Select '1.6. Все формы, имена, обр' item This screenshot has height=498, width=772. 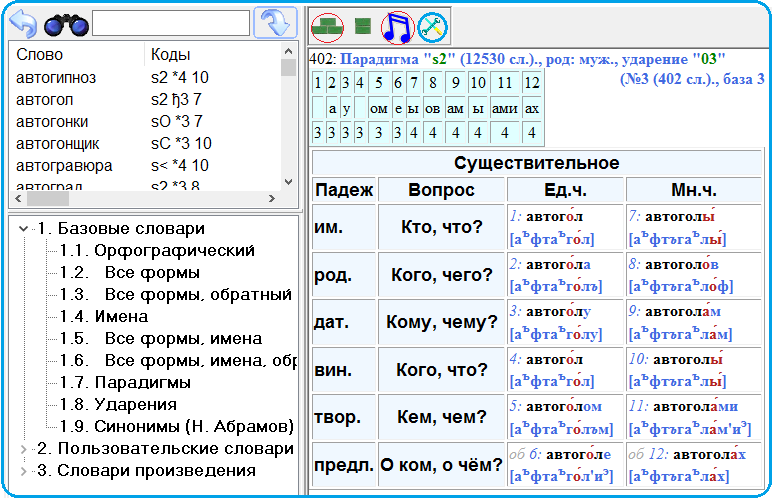point(178,361)
